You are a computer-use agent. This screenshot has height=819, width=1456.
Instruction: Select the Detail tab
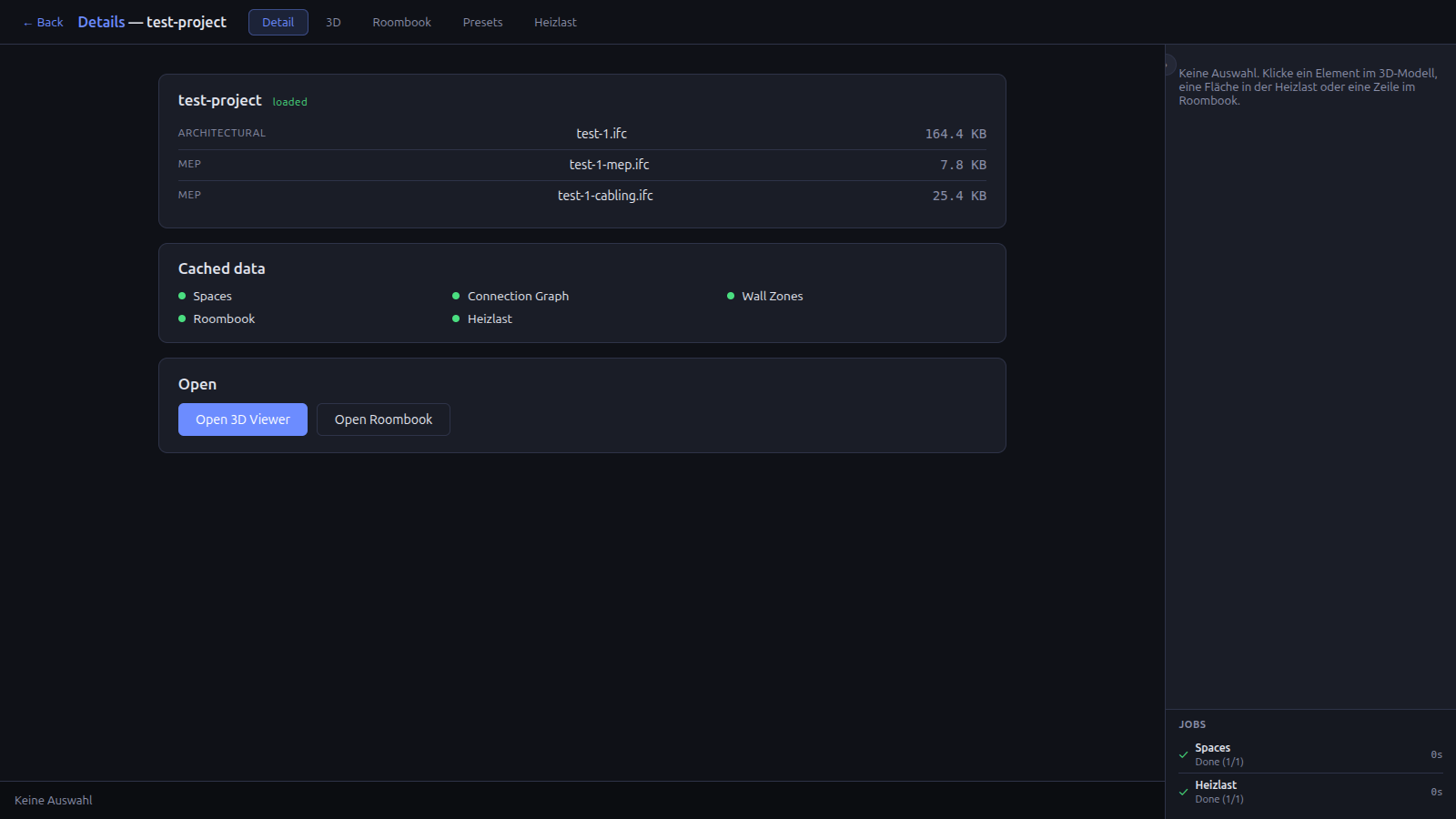tap(278, 22)
